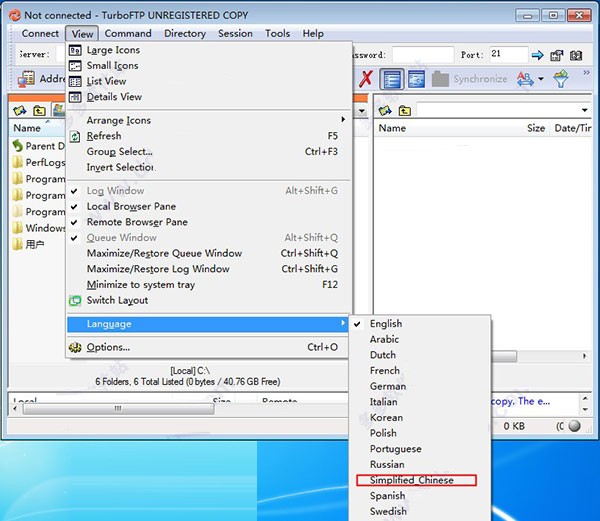Image resolution: width=600 pixels, height=521 pixels.
Task: Open the Session menu
Action: click(x=235, y=34)
